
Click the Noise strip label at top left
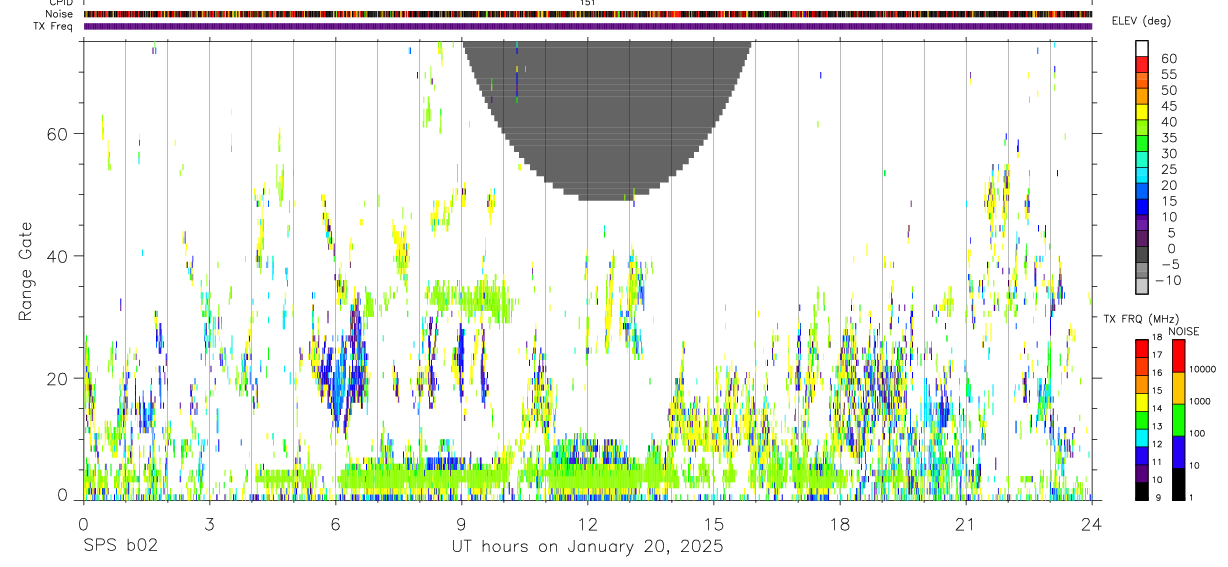click(x=59, y=14)
